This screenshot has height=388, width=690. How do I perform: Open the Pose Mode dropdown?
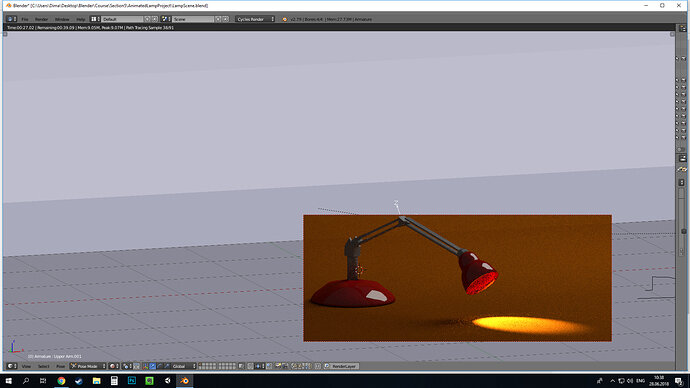88,366
